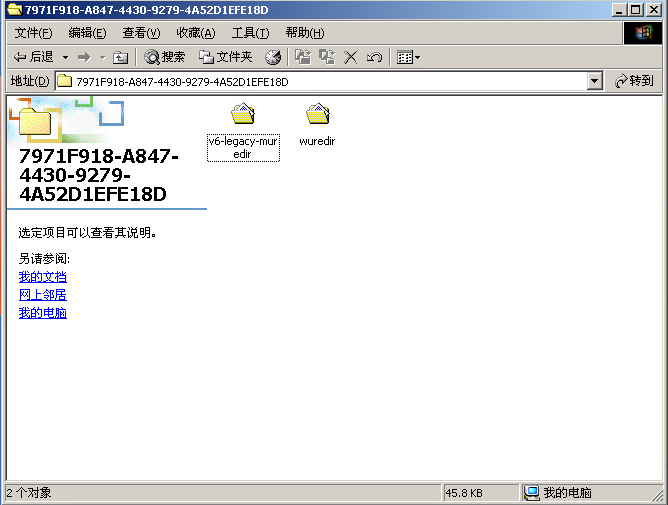This screenshot has height=505, width=668.
Task: Open the history toolbar icon
Action: coord(273,57)
